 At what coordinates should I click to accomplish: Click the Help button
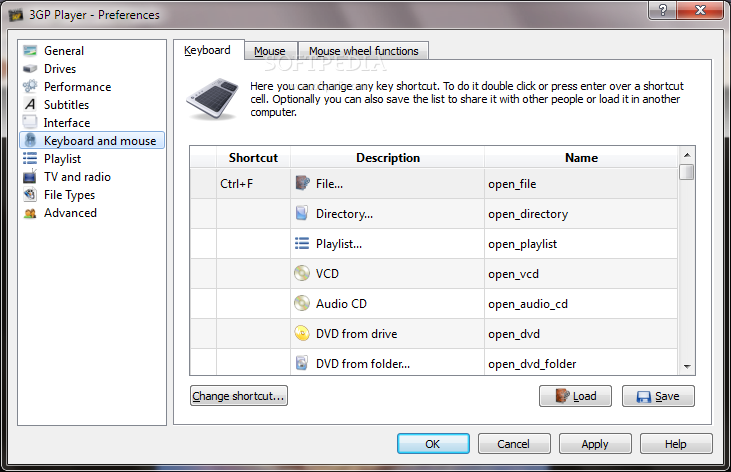[x=676, y=444]
